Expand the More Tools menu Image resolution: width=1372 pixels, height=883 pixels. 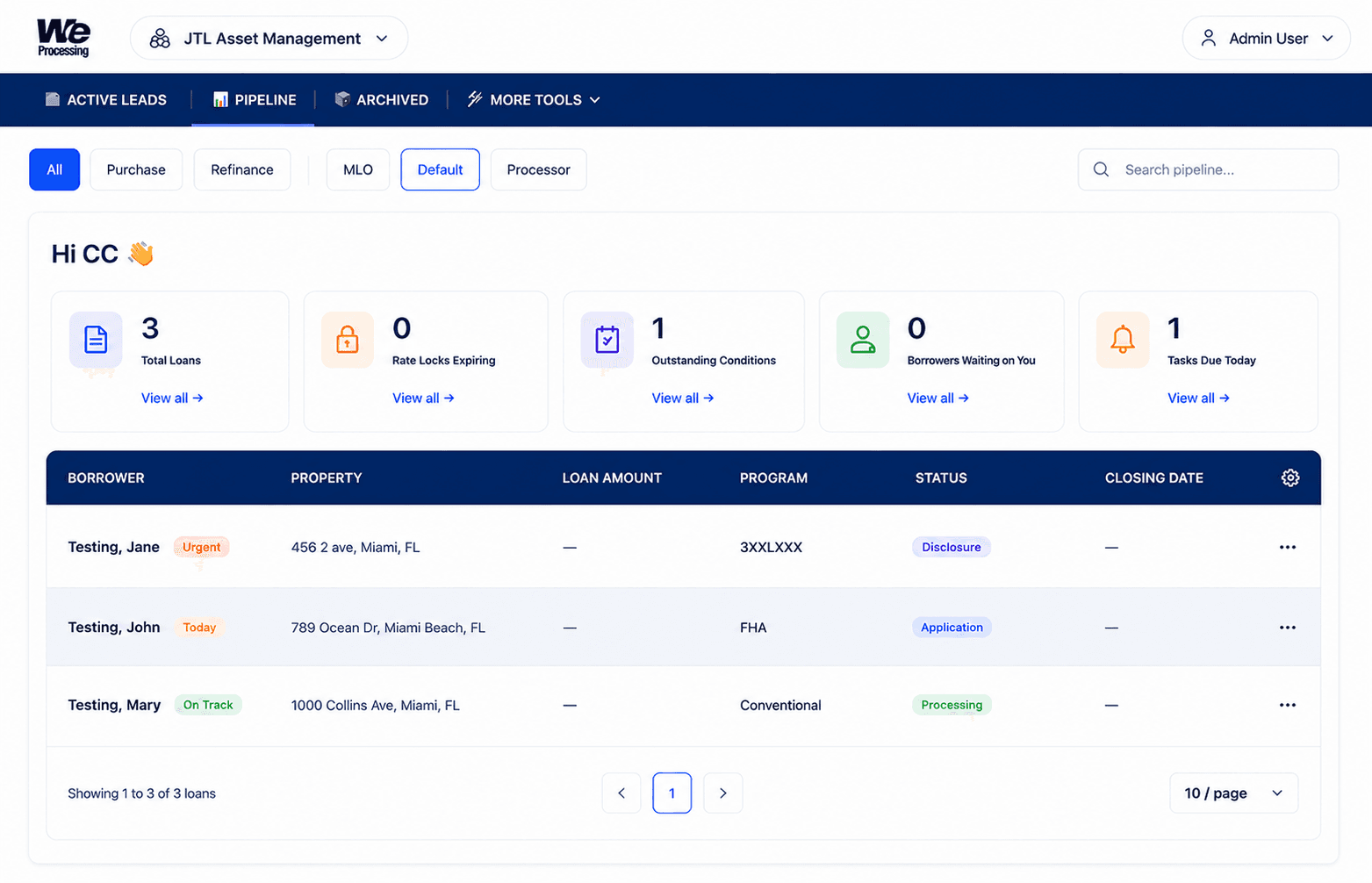(534, 100)
